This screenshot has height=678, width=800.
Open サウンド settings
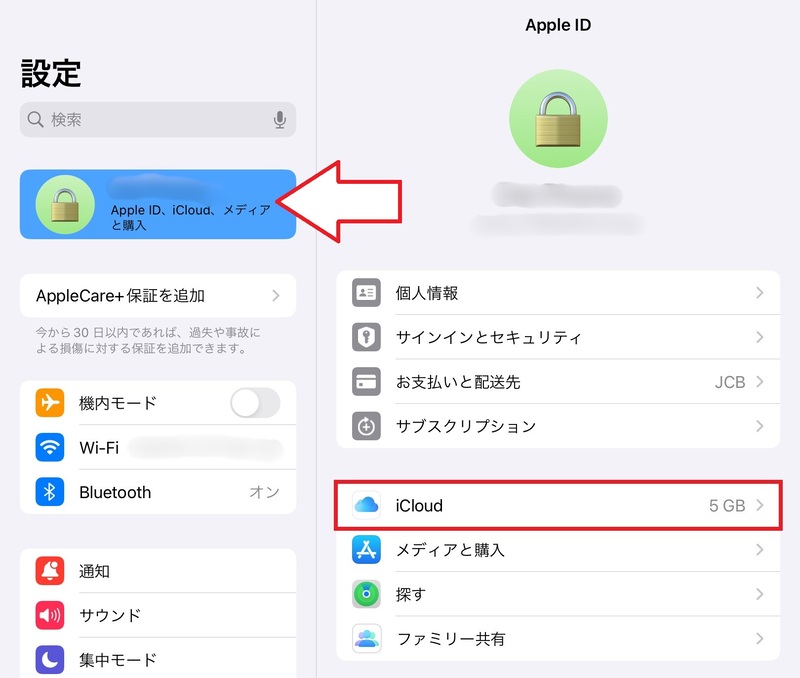point(158,615)
